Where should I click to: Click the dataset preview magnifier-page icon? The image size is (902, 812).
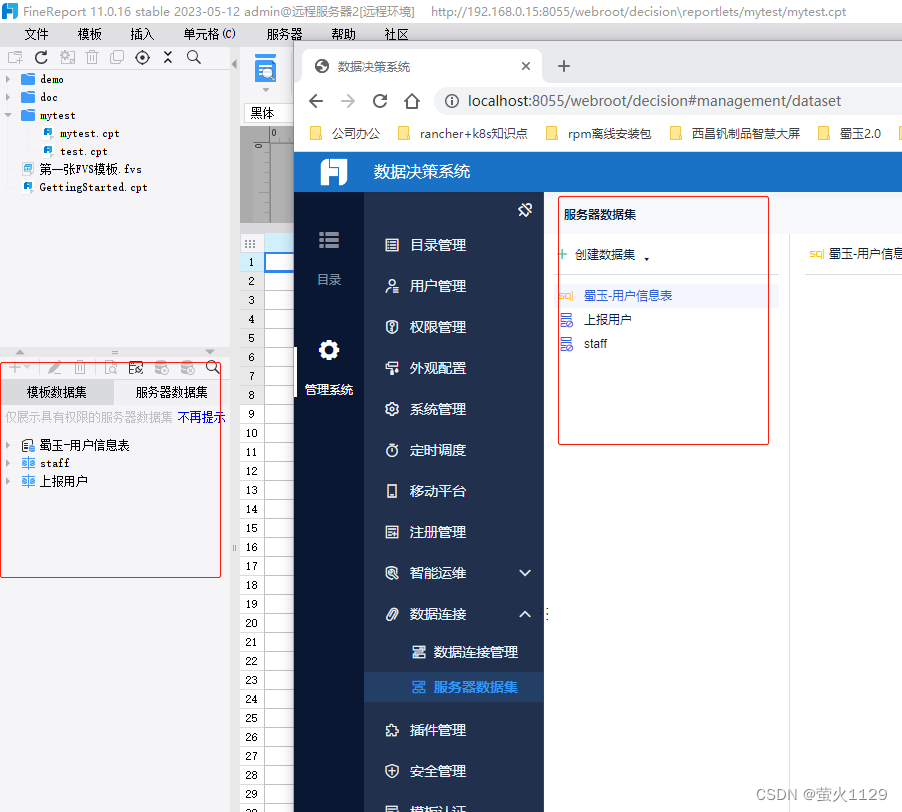111,367
